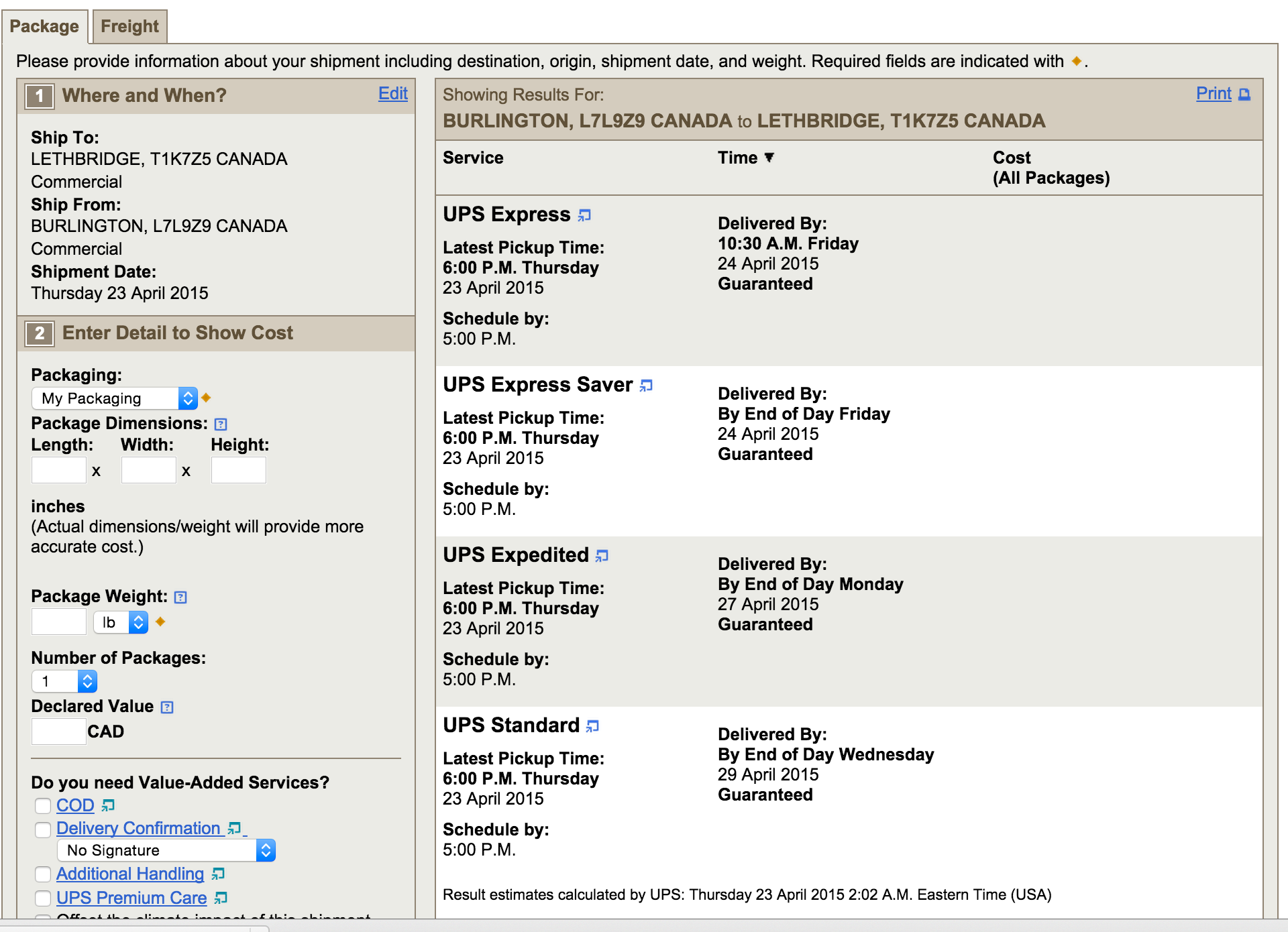Open UPS Express Saver details icon
The width and height of the screenshot is (1288, 932).
coord(646,386)
